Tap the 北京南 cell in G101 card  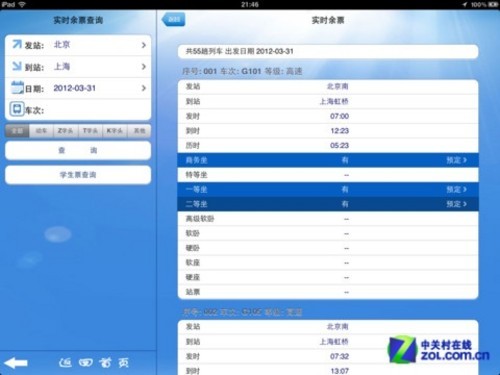(x=338, y=86)
